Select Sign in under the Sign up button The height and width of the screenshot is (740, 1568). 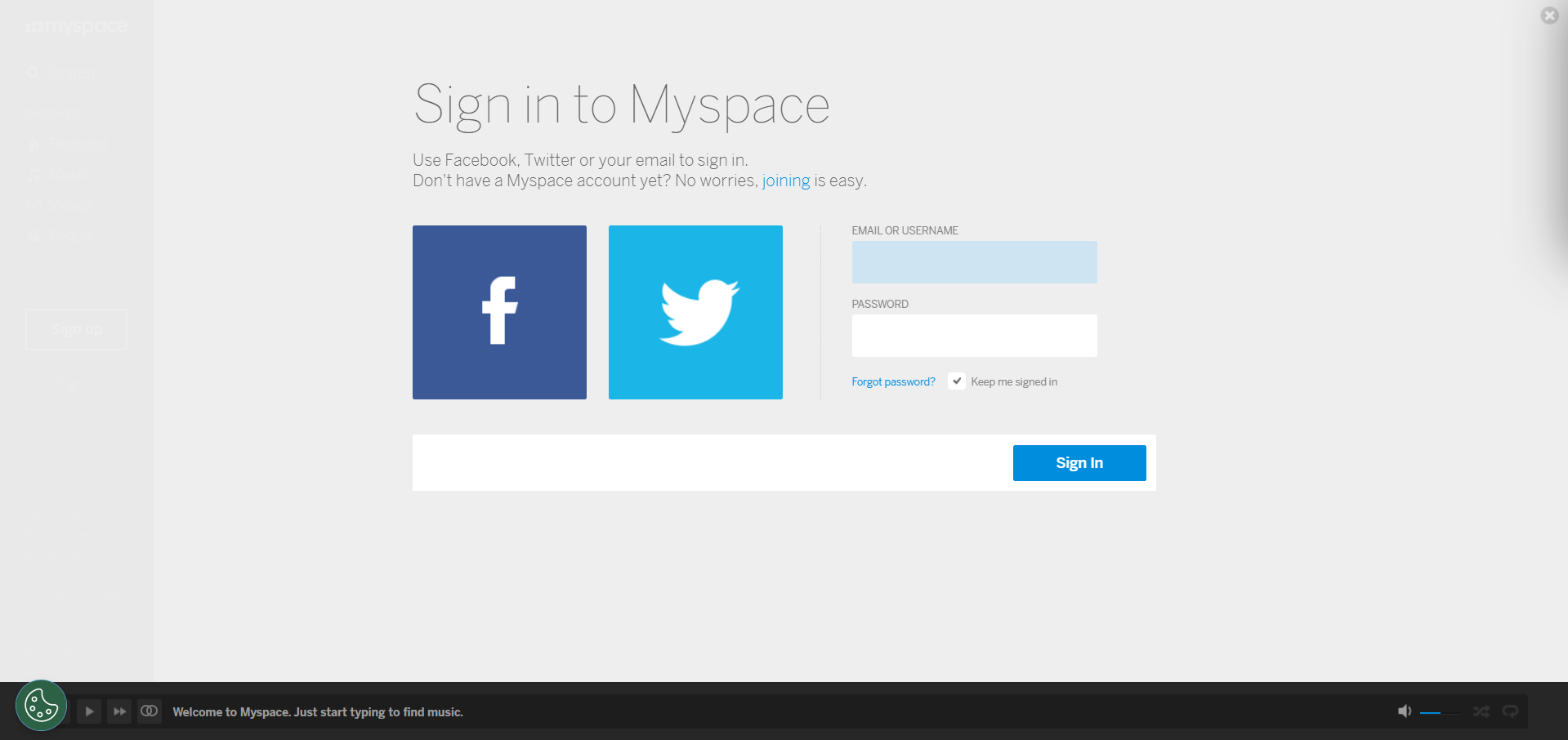click(x=77, y=385)
